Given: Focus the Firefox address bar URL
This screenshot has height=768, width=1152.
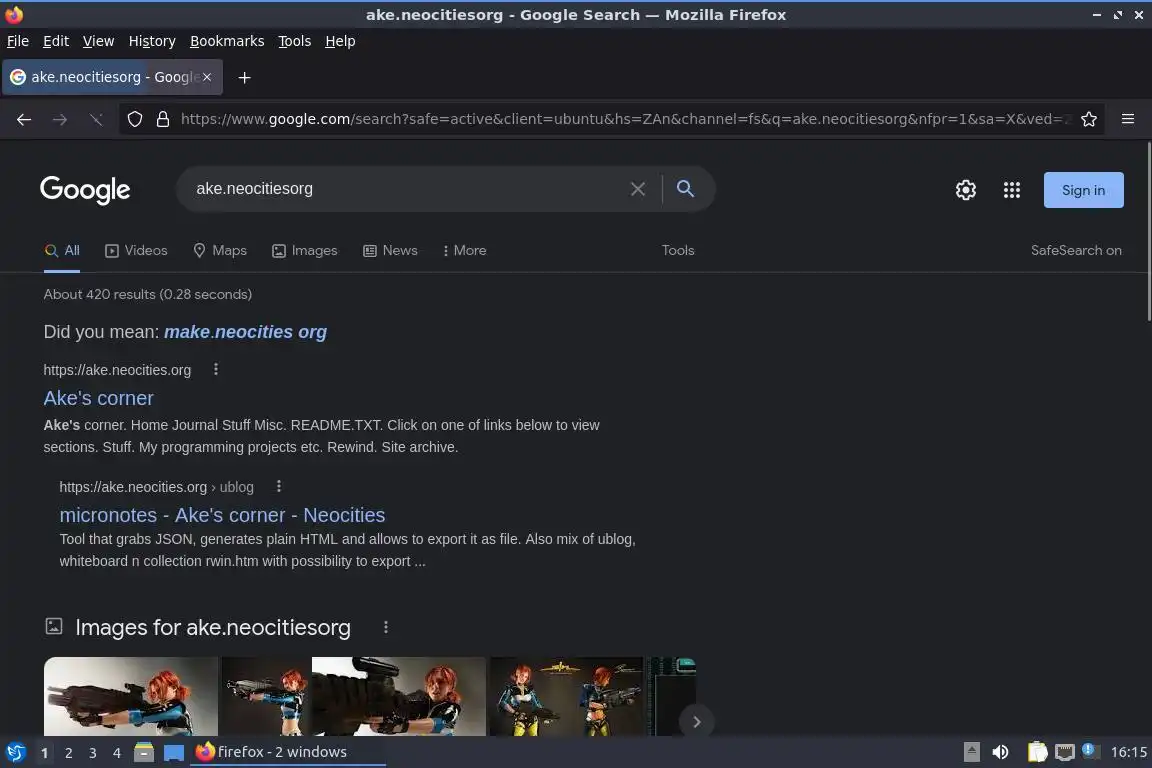Looking at the screenshot, I should (x=624, y=119).
